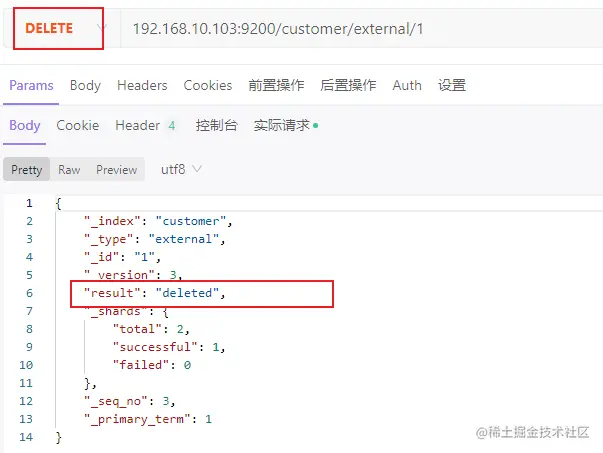Open the 前置操作 tab
Screen dimensions: 603x453
click(276, 85)
